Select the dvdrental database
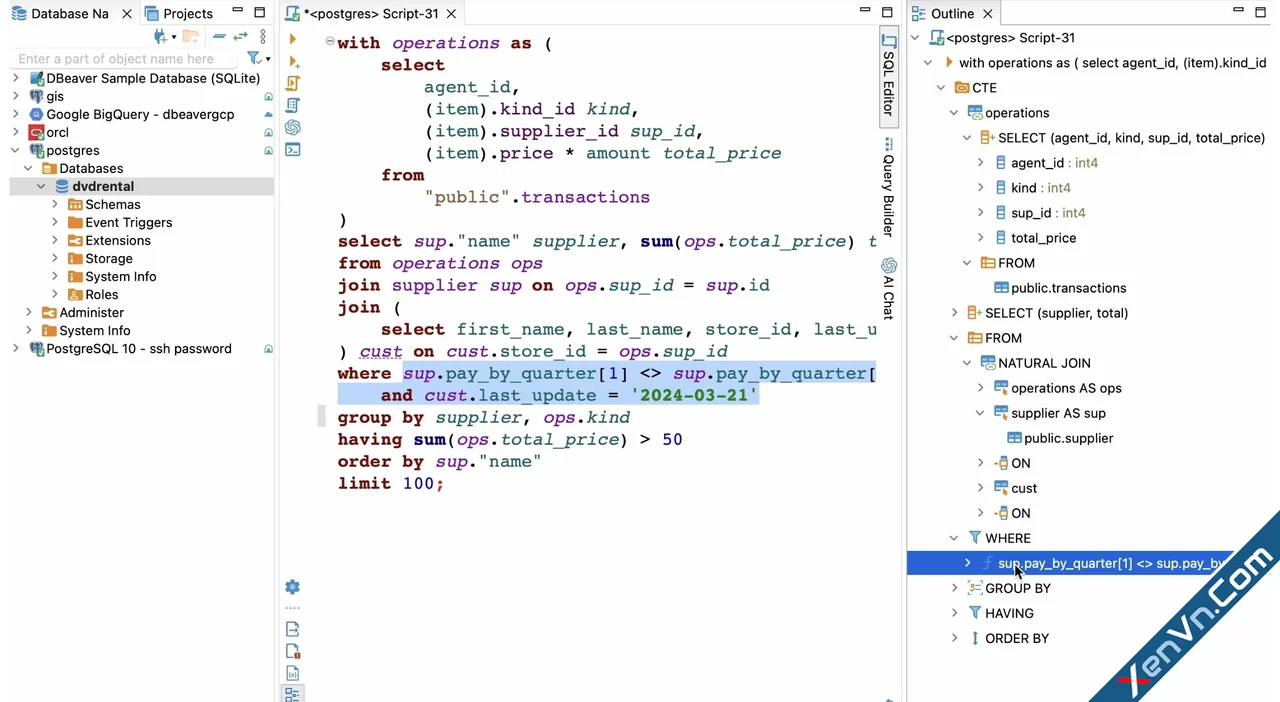1280x702 pixels. point(102,186)
